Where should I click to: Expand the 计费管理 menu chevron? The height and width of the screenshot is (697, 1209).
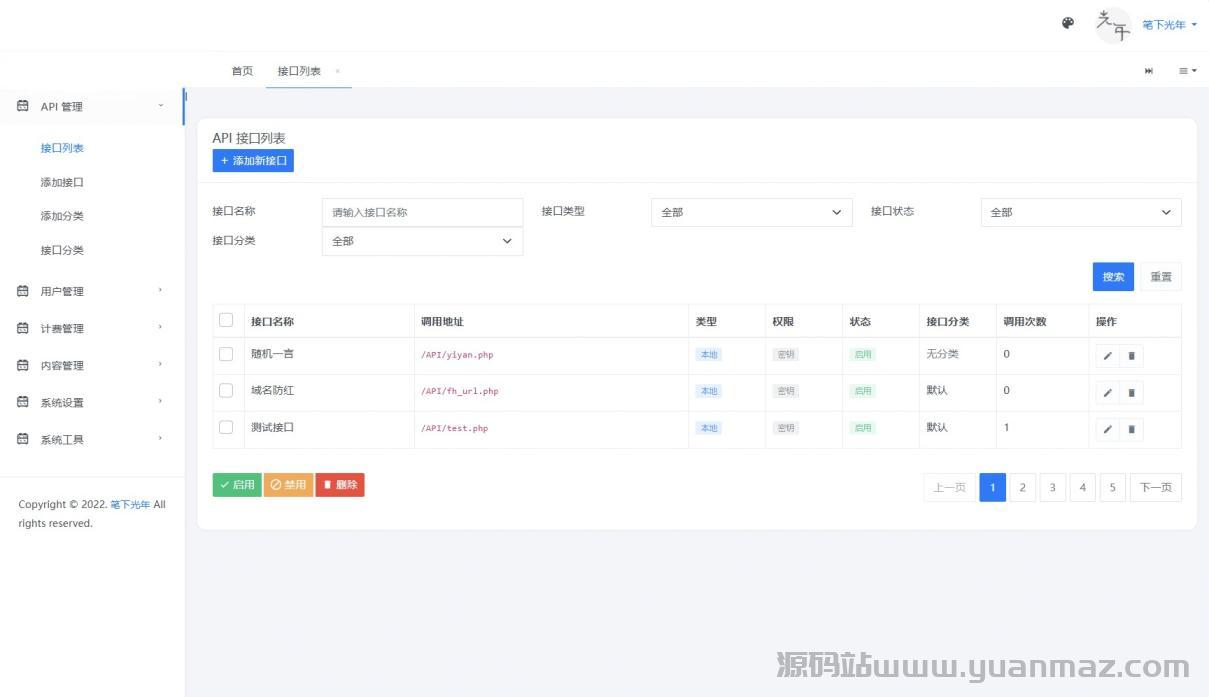coord(160,327)
